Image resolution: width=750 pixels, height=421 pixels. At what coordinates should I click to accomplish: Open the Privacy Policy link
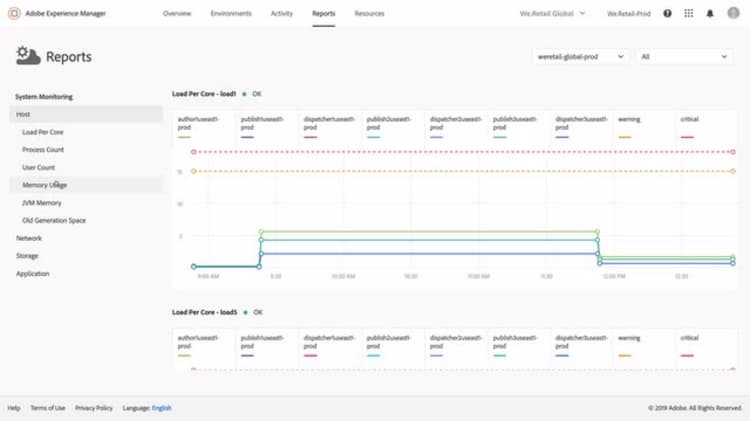click(x=94, y=408)
